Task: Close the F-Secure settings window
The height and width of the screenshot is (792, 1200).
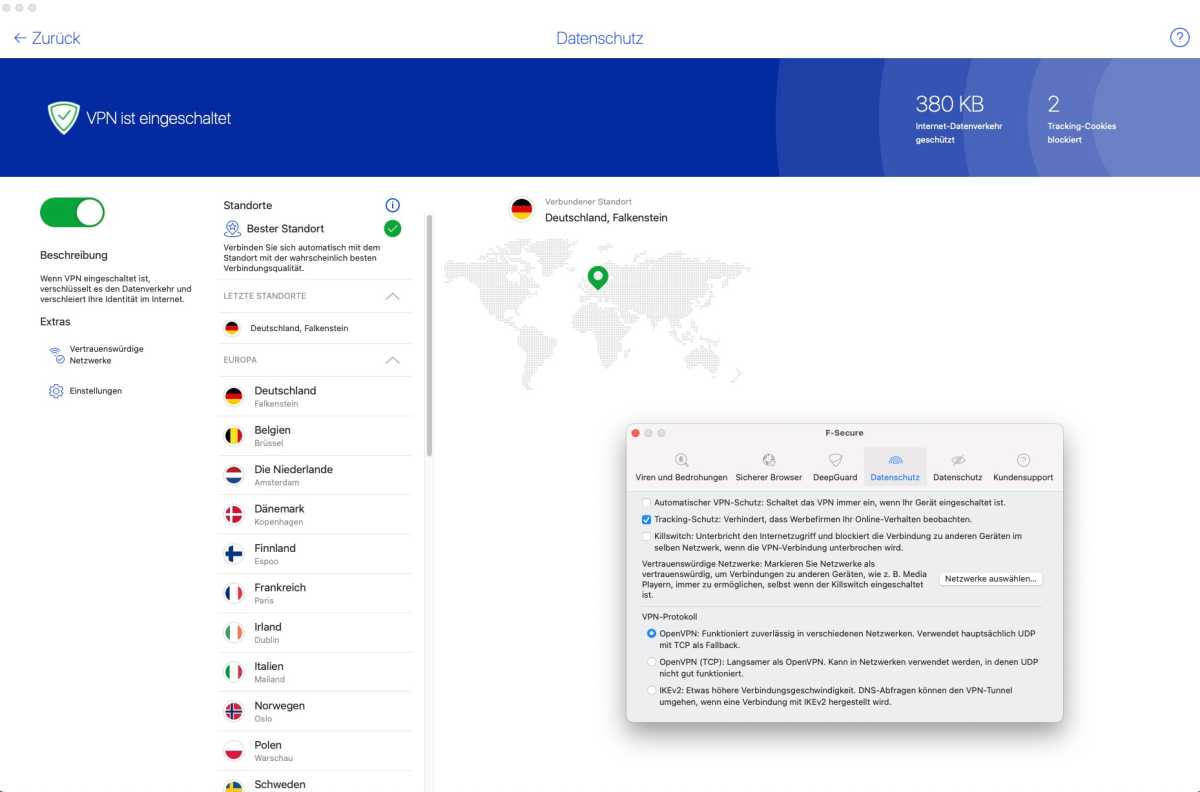Action: (635, 433)
